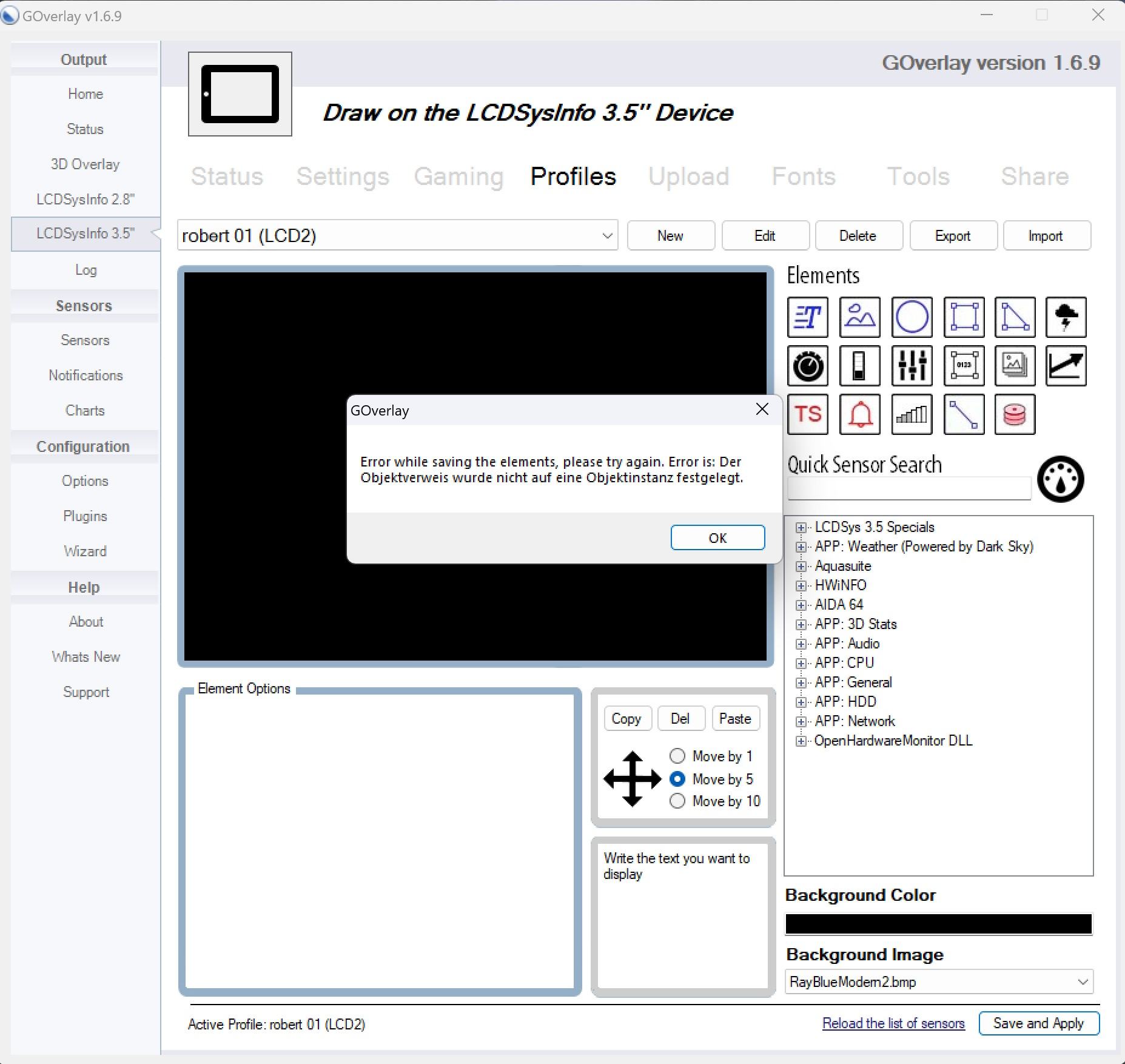Viewport: 1125px width, 1064px height.
Task: Open Plugins in the Configuration section
Action: 85,516
